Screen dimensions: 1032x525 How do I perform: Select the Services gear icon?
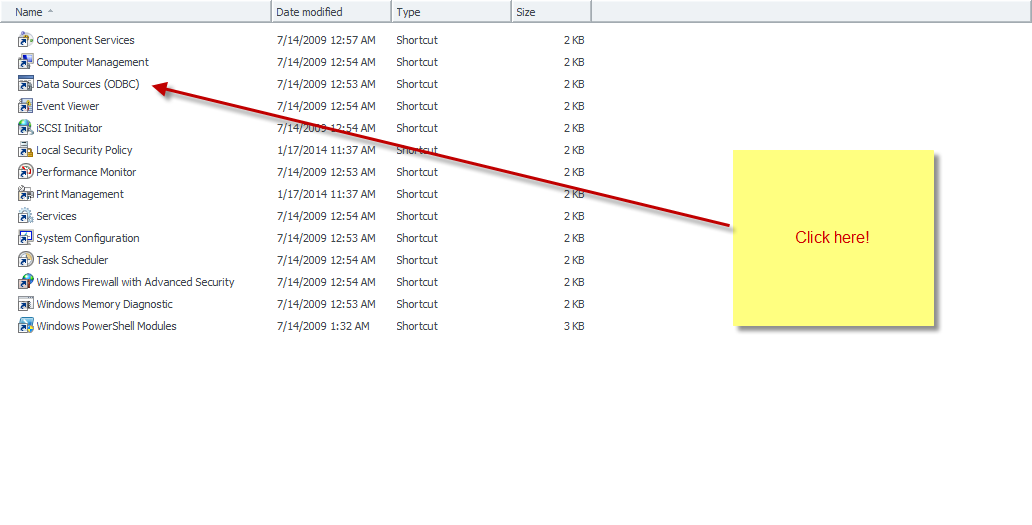tap(26, 216)
